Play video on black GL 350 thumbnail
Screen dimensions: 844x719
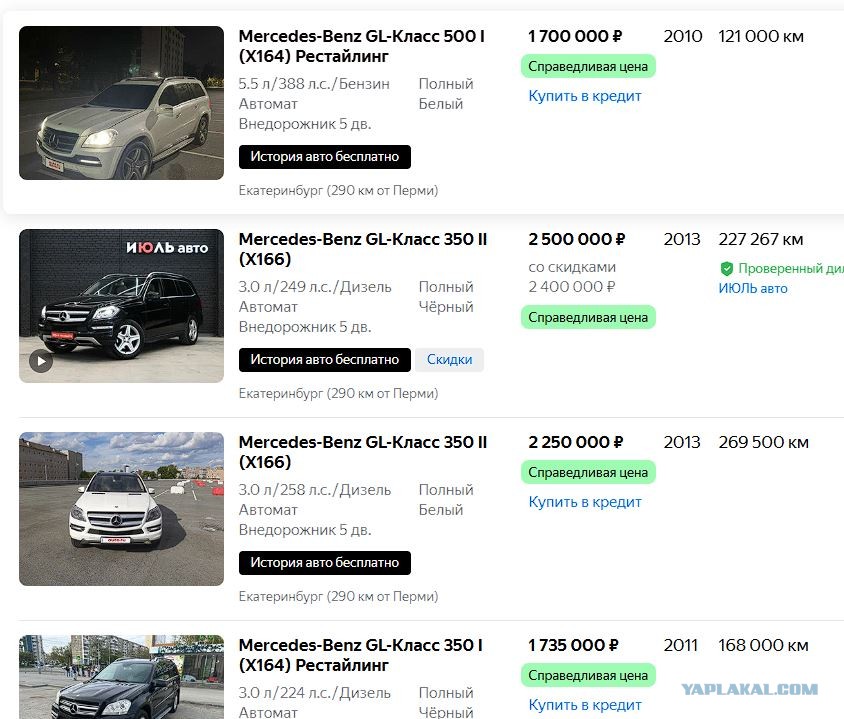click(41, 361)
